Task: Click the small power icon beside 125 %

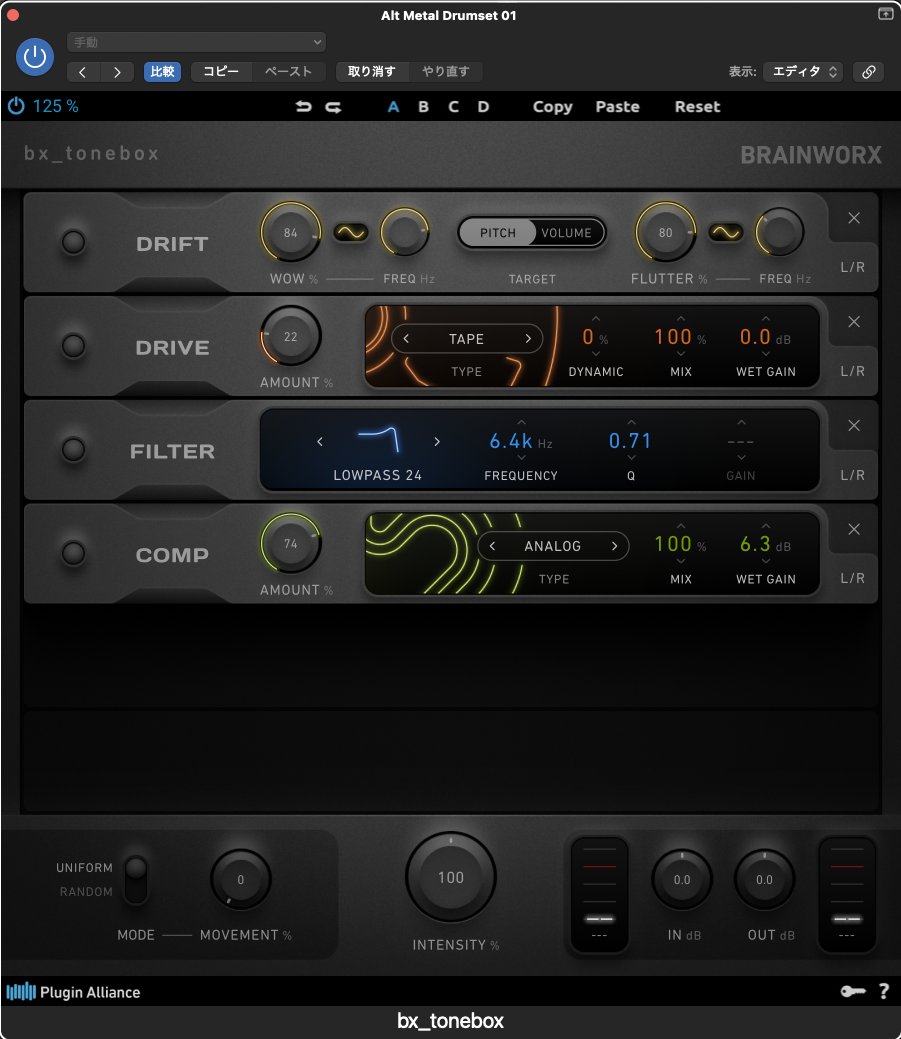Action: (16, 106)
